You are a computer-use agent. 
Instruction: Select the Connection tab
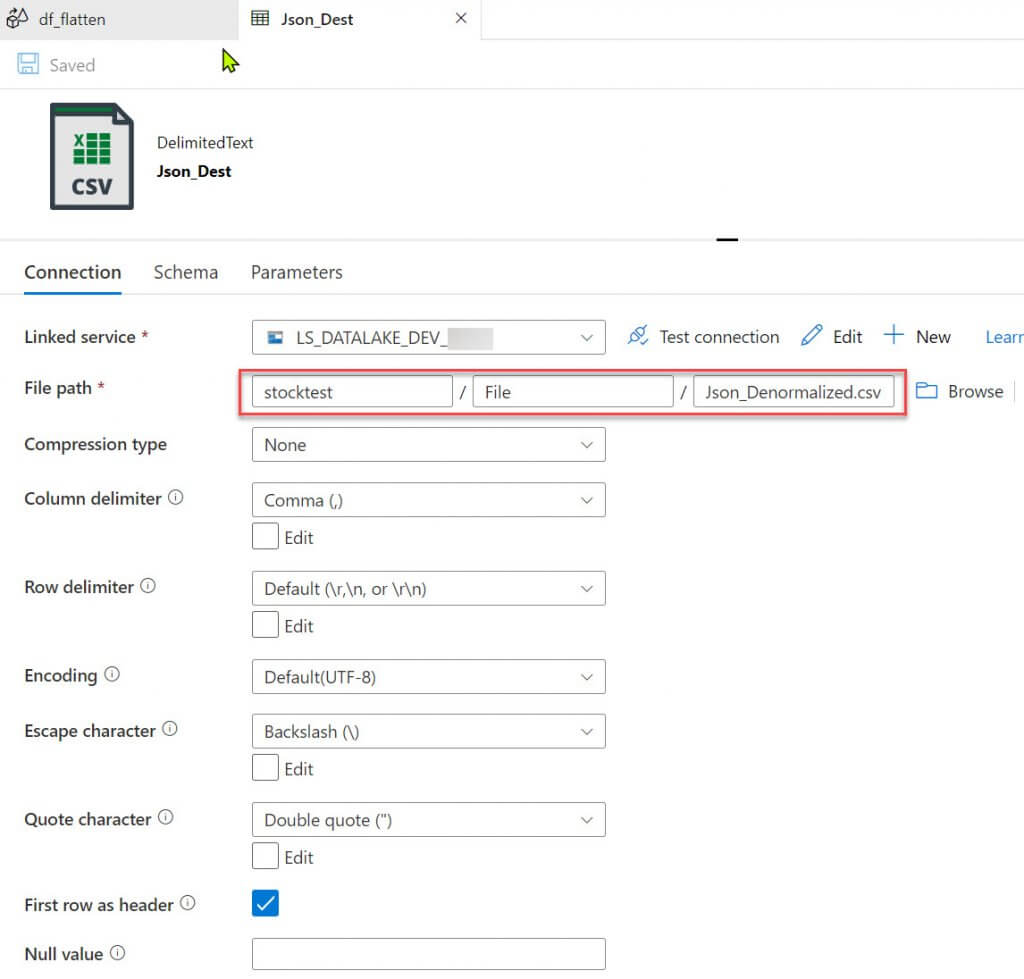[x=72, y=272]
